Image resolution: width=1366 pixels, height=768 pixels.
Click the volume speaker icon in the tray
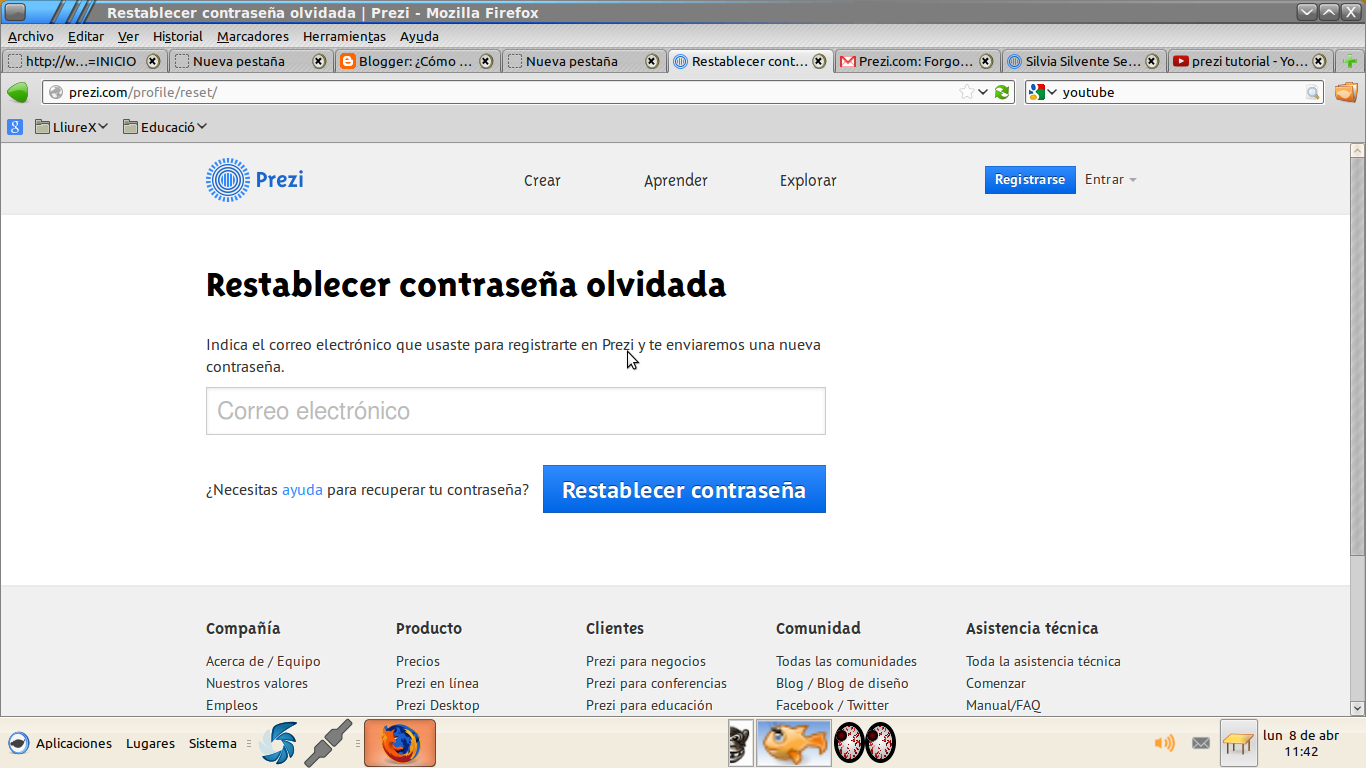1165,743
